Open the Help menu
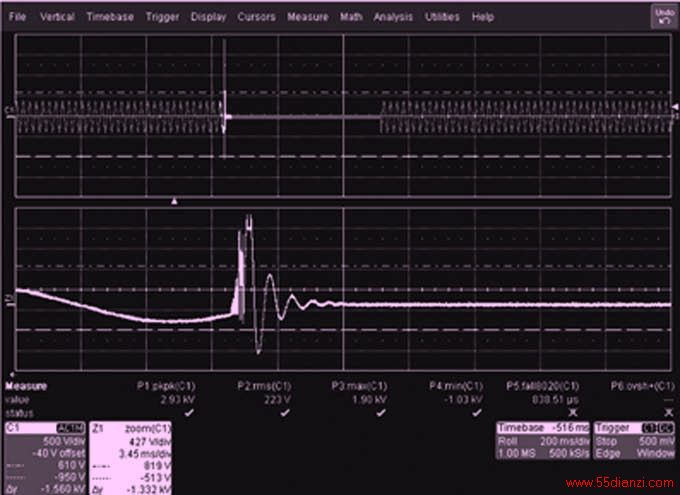The image size is (680, 495). pos(483,17)
